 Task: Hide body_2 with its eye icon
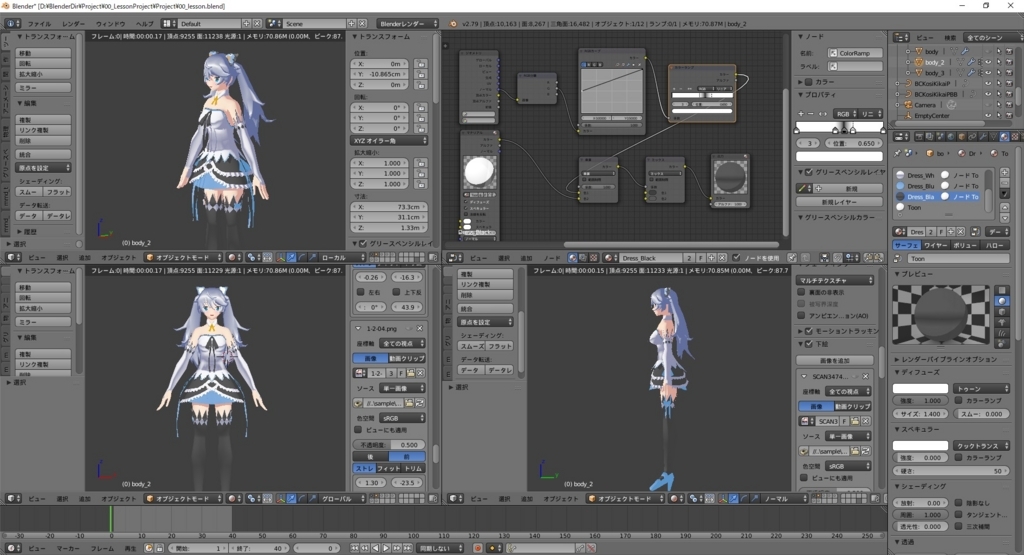[988, 63]
